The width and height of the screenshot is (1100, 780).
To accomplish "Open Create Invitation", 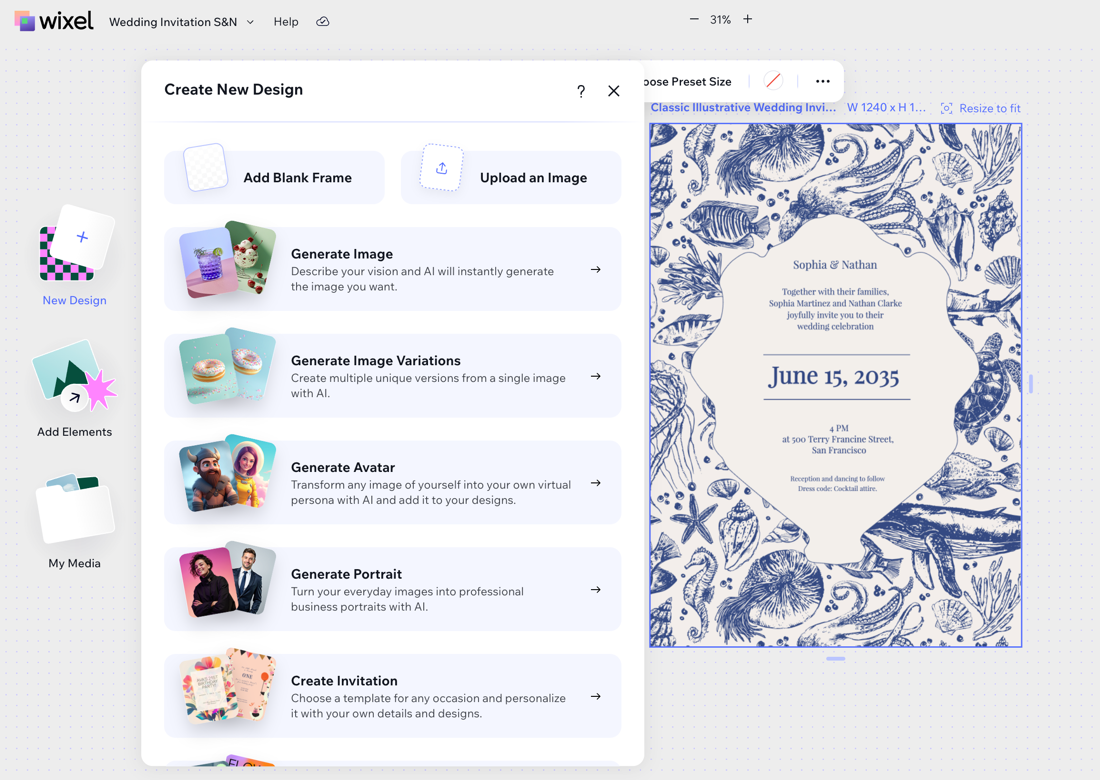I will tap(392, 696).
